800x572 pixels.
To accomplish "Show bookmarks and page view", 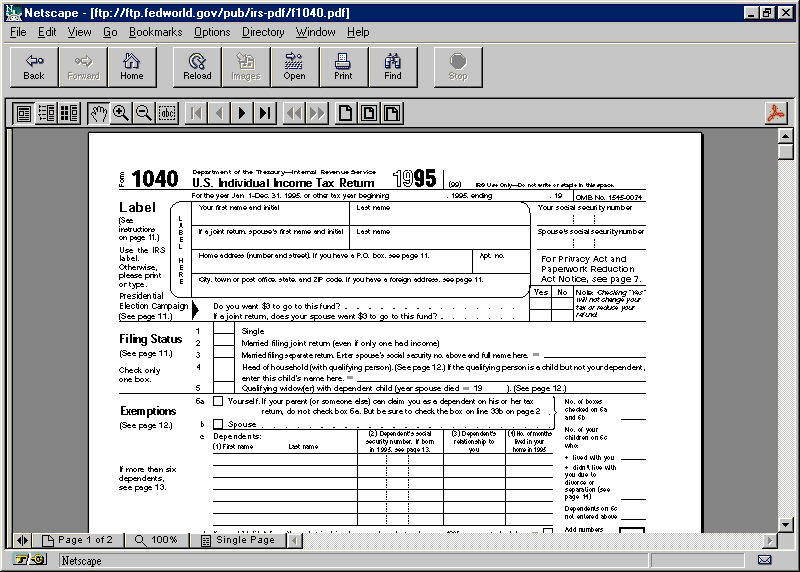I will pos(46,113).
